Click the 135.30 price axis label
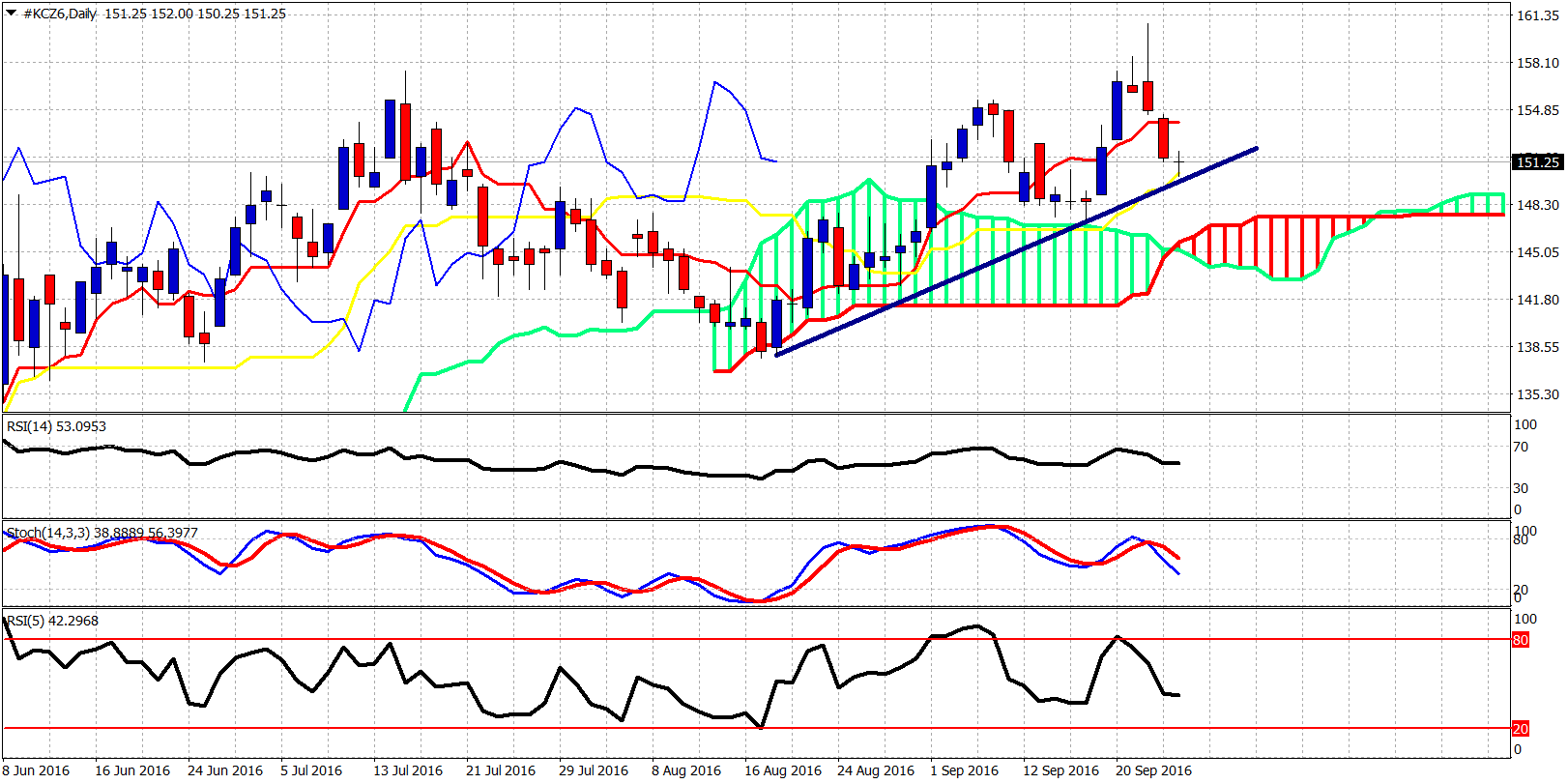Screen dimensions: 1568x784 click(x=1537, y=394)
